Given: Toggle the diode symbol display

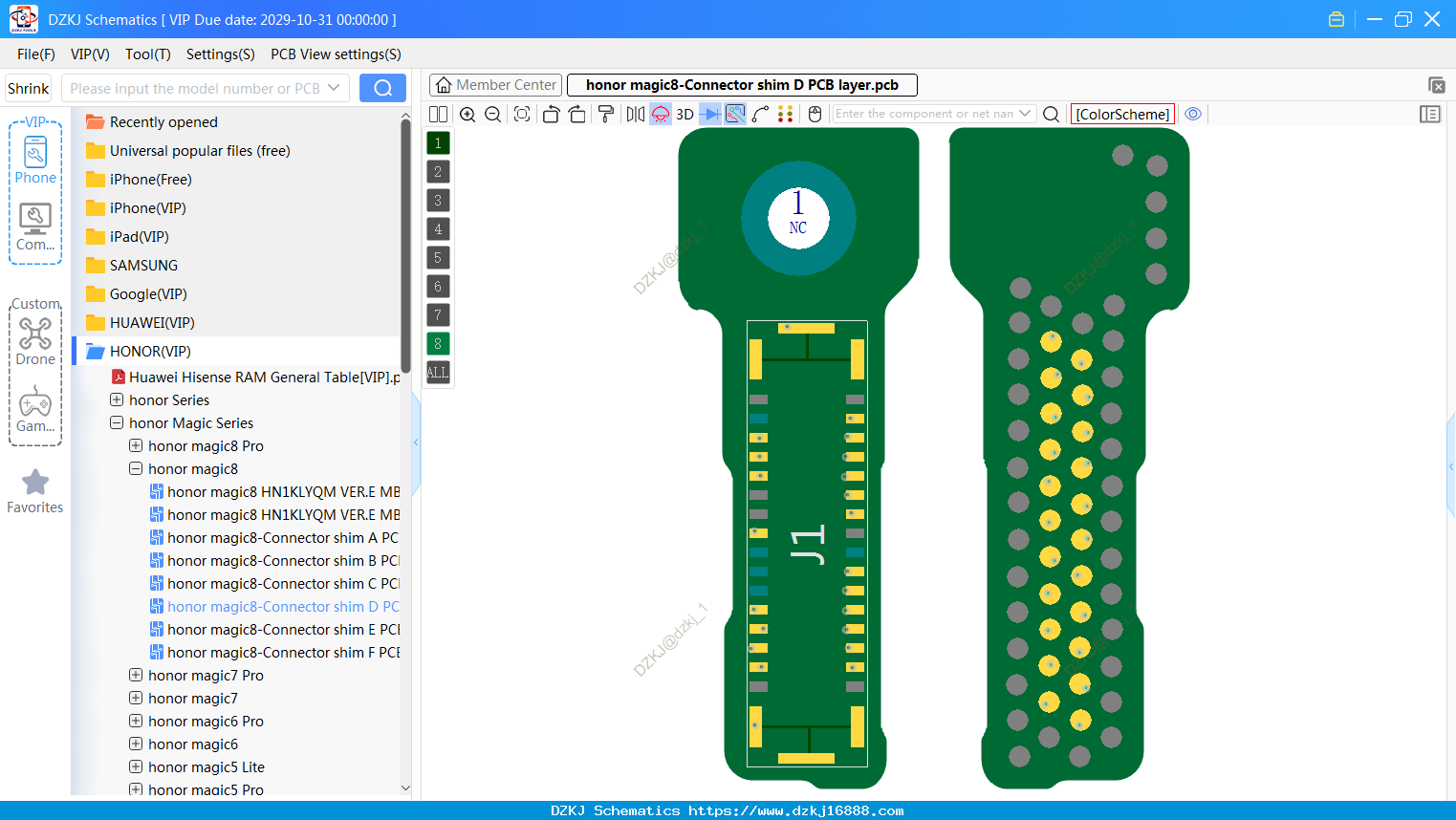Looking at the screenshot, I should (710, 114).
